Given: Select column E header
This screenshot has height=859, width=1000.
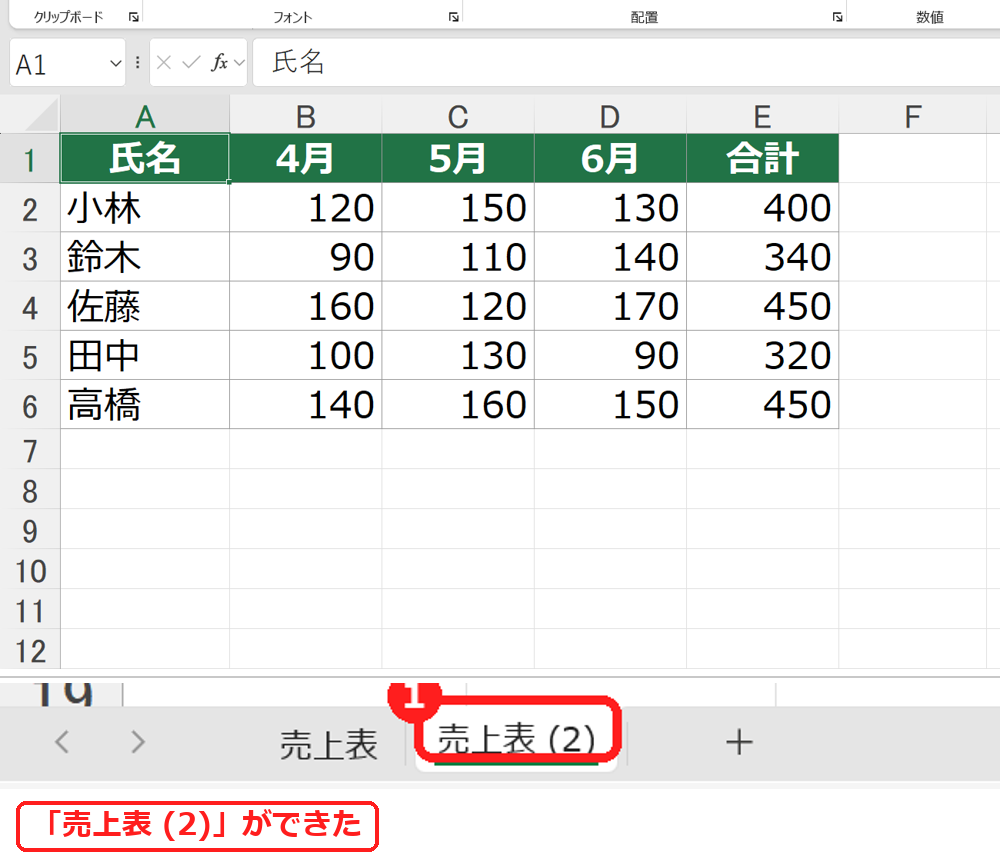Looking at the screenshot, I should (x=763, y=115).
